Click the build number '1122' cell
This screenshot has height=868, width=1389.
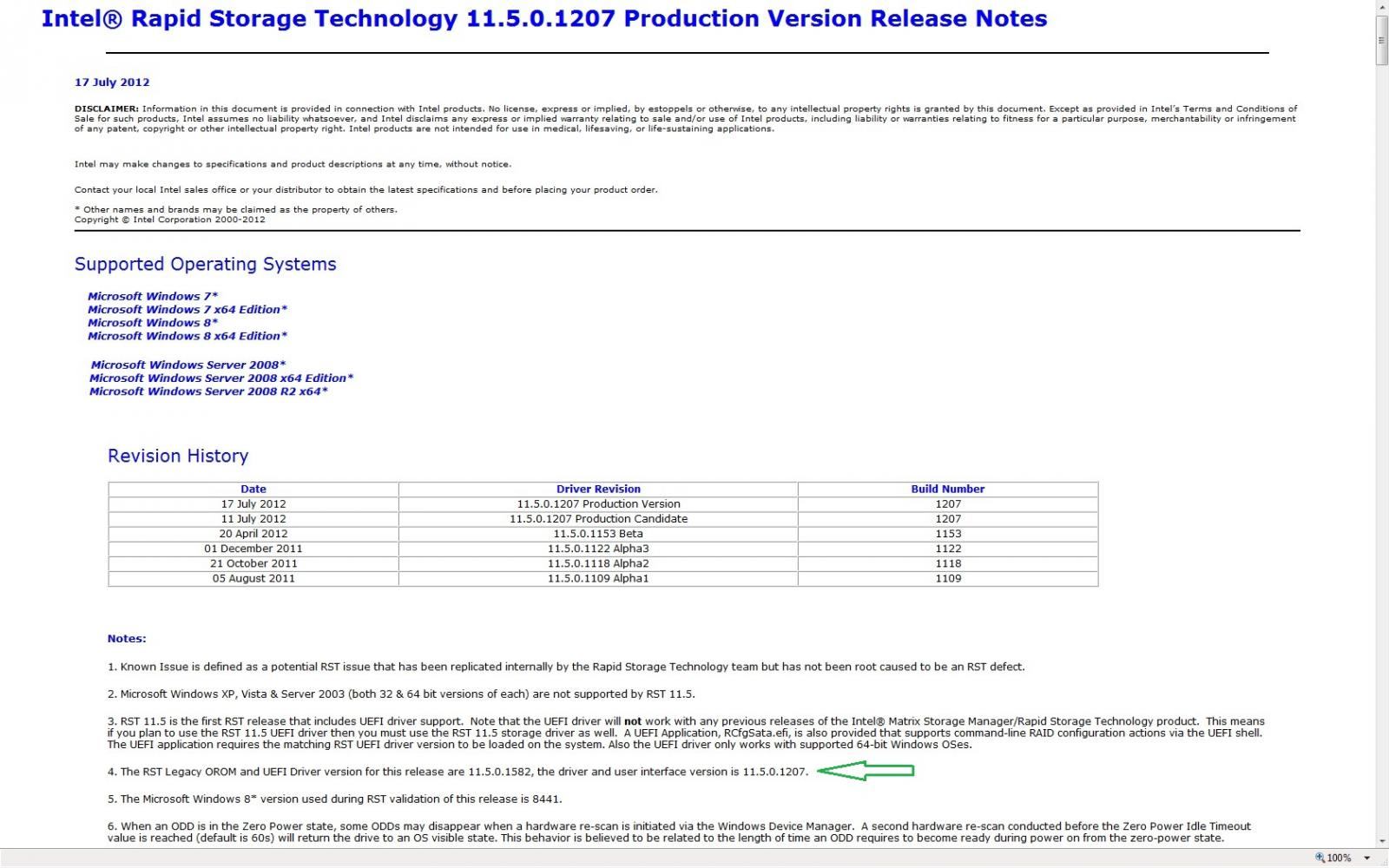pos(948,549)
